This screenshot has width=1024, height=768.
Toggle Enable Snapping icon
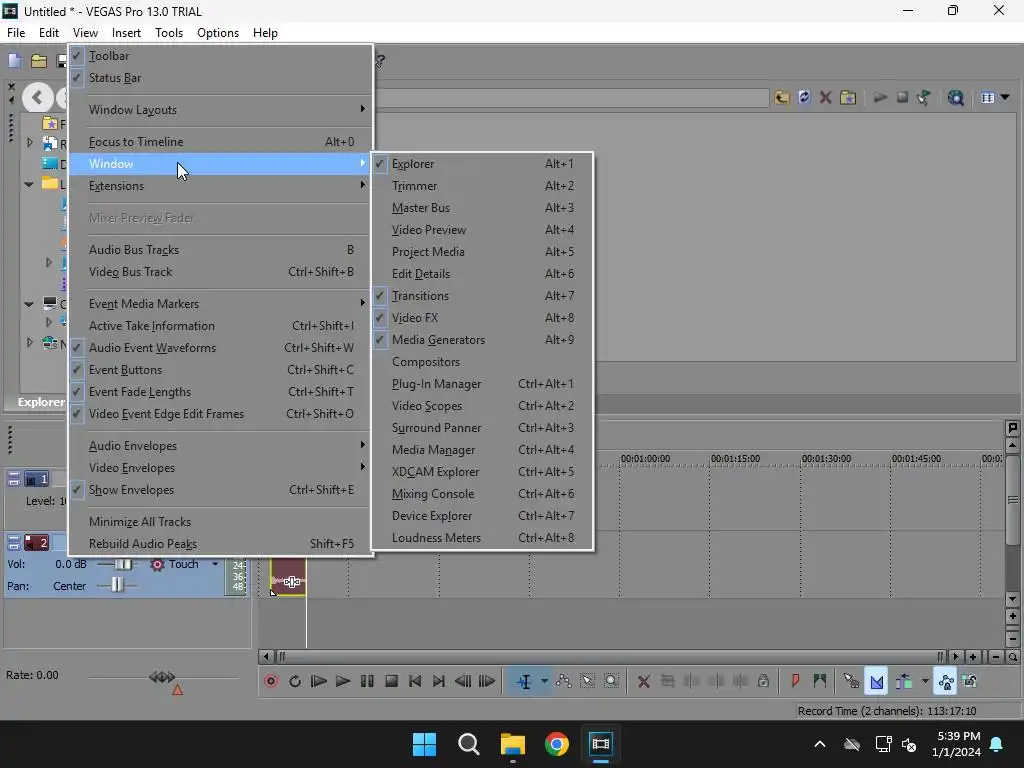[851, 681]
